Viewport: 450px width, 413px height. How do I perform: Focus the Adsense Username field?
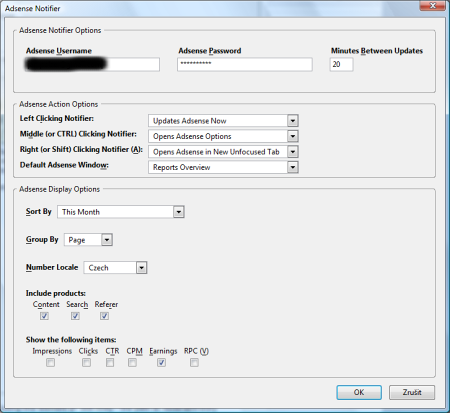point(92,64)
